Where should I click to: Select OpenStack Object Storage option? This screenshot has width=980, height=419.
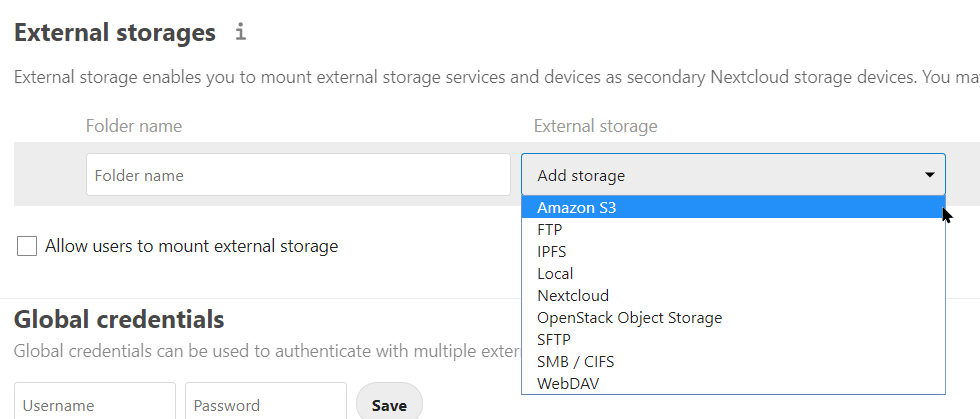[629, 318]
